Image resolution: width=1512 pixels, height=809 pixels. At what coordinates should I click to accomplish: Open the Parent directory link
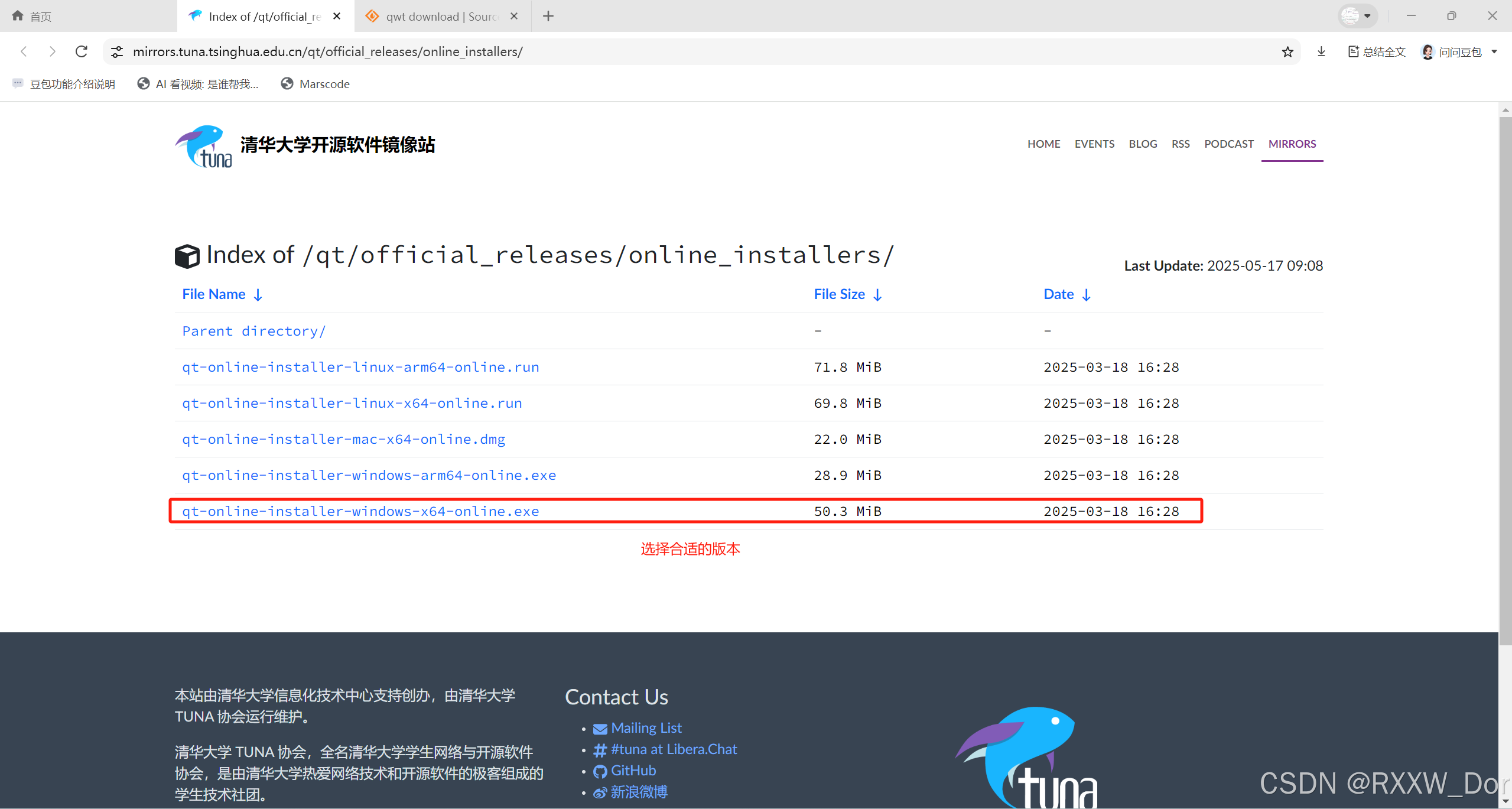click(253, 331)
